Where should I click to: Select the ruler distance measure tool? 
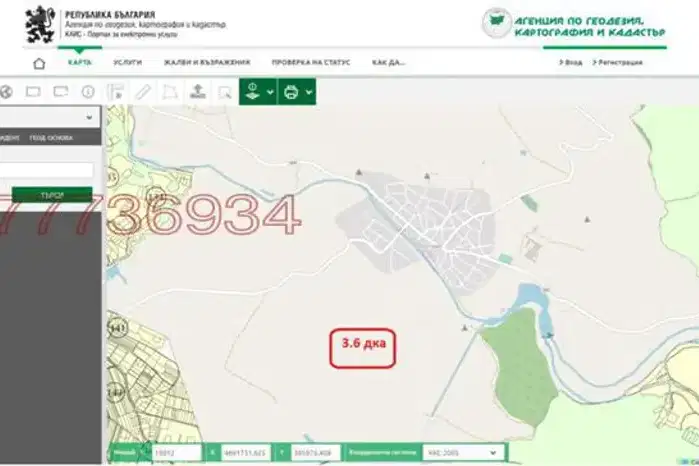click(143, 92)
